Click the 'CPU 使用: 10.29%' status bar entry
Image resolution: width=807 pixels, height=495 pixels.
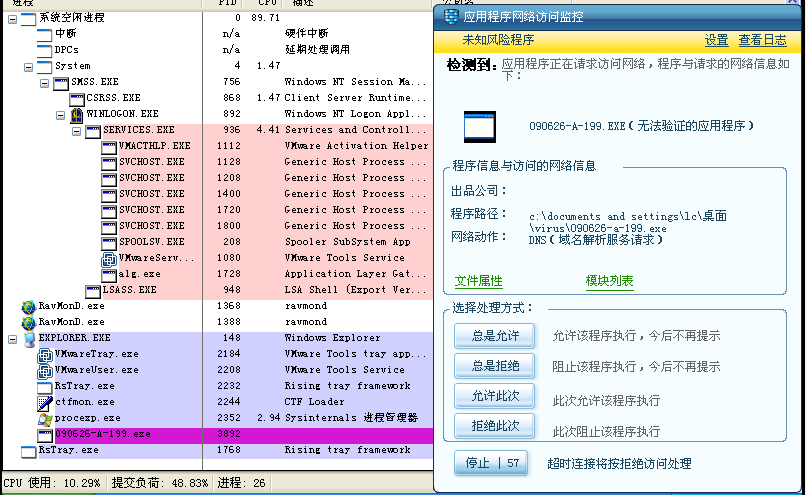click(x=51, y=483)
